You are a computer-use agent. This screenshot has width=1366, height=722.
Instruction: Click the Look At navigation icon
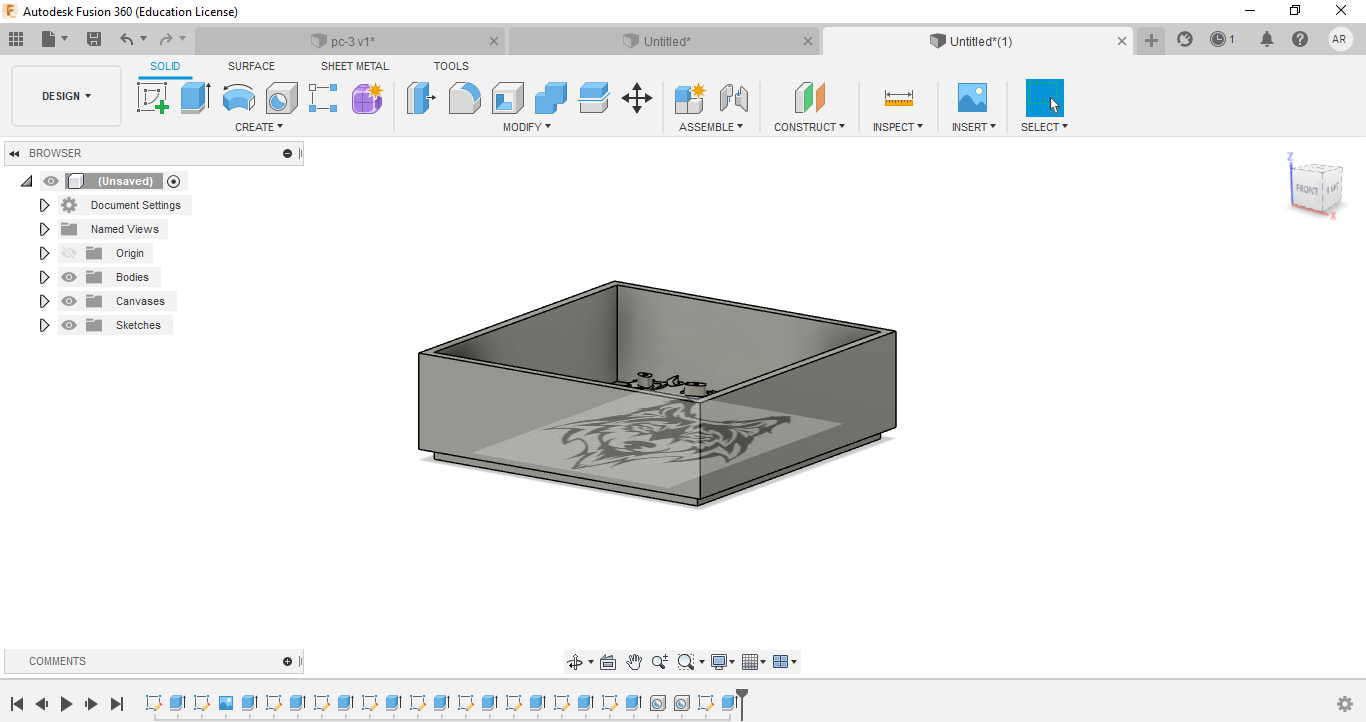pos(608,662)
